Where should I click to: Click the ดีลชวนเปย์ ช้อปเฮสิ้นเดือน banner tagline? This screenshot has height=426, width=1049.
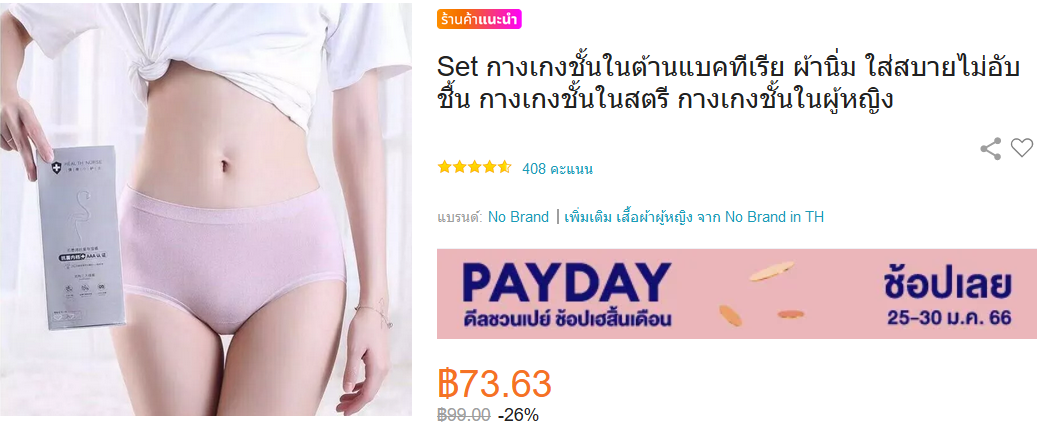coord(567,320)
